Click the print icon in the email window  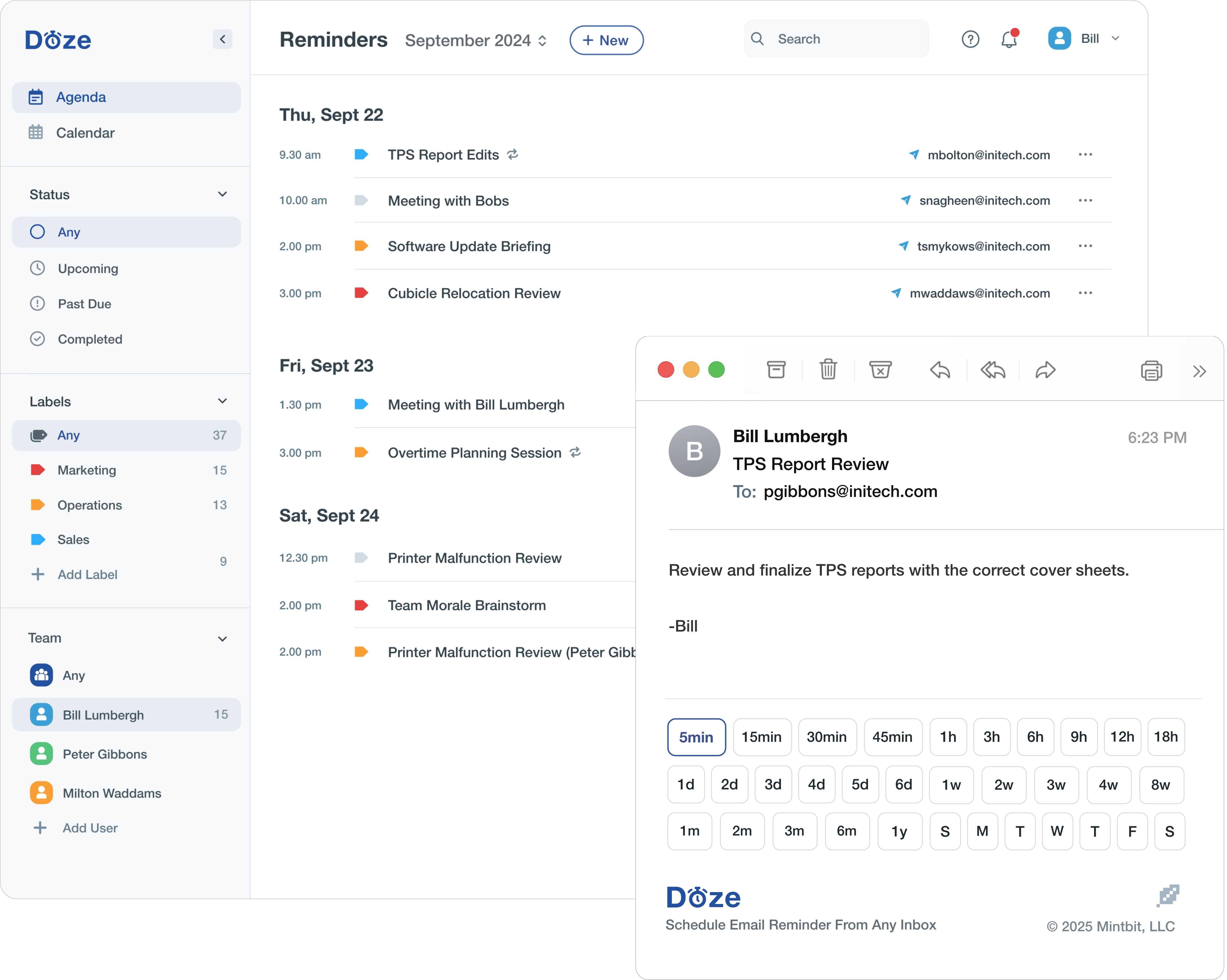tap(1151, 371)
